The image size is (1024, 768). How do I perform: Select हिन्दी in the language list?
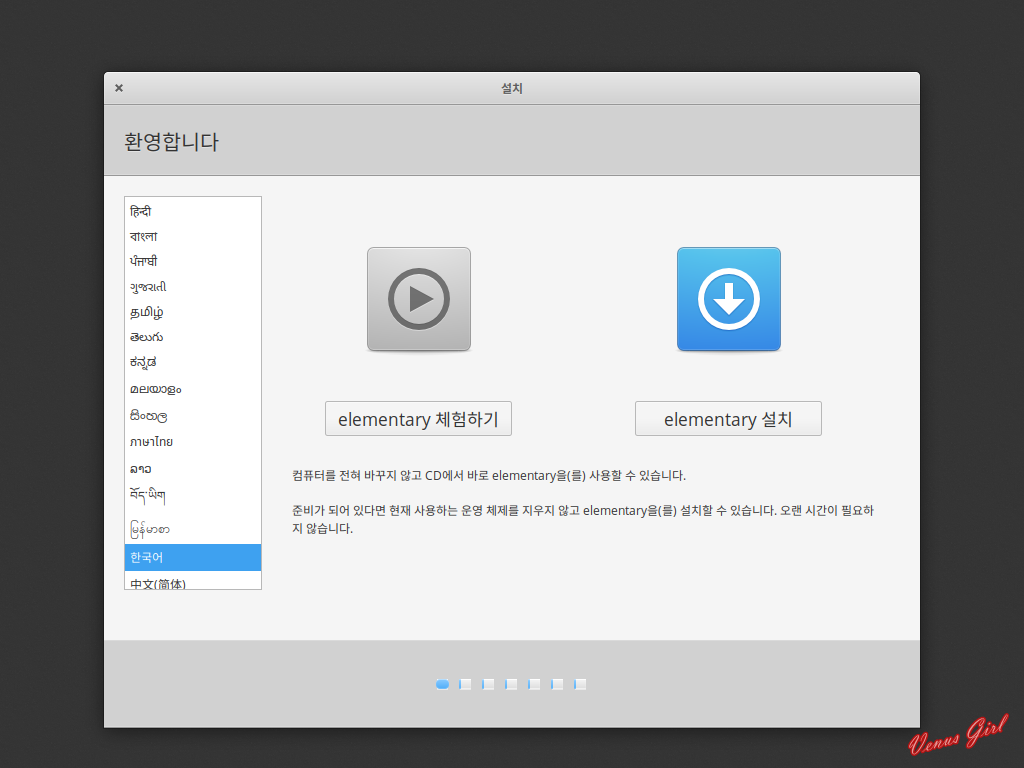pos(193,212)
